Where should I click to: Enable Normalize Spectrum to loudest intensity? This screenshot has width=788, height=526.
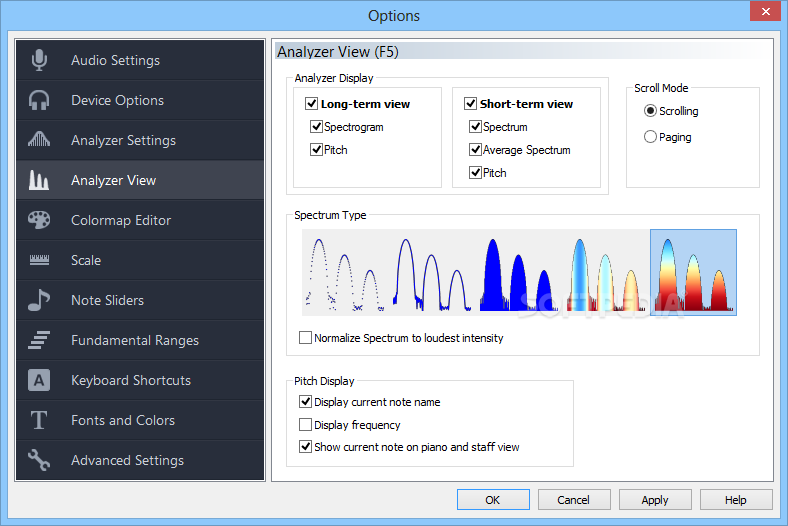[305, 338]
